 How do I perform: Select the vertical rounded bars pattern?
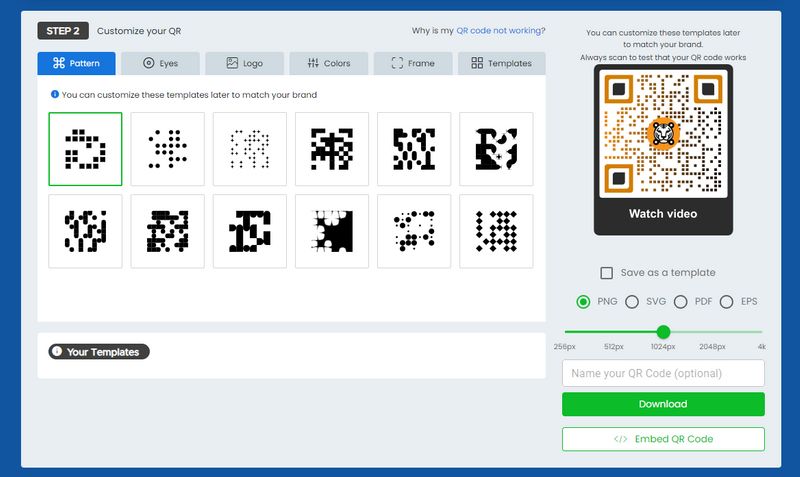[x=85, y=231]
